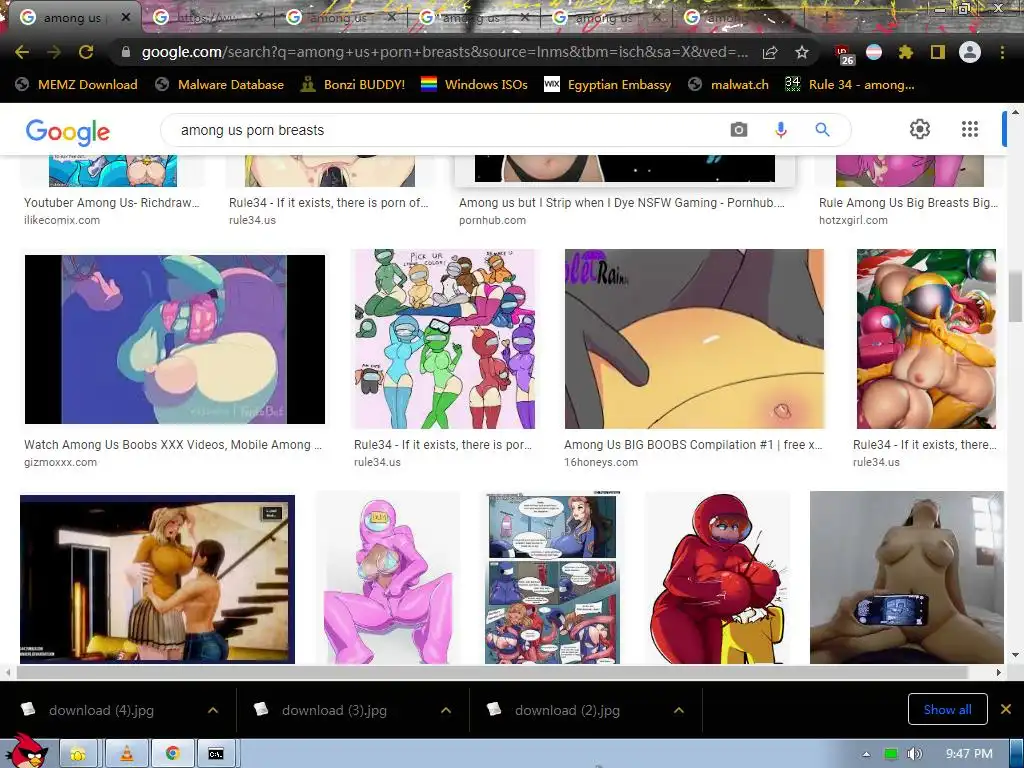Click the horizontal scrollbar right arrow
This screenshot has height=768, width=1024.
tap(999, 672)
